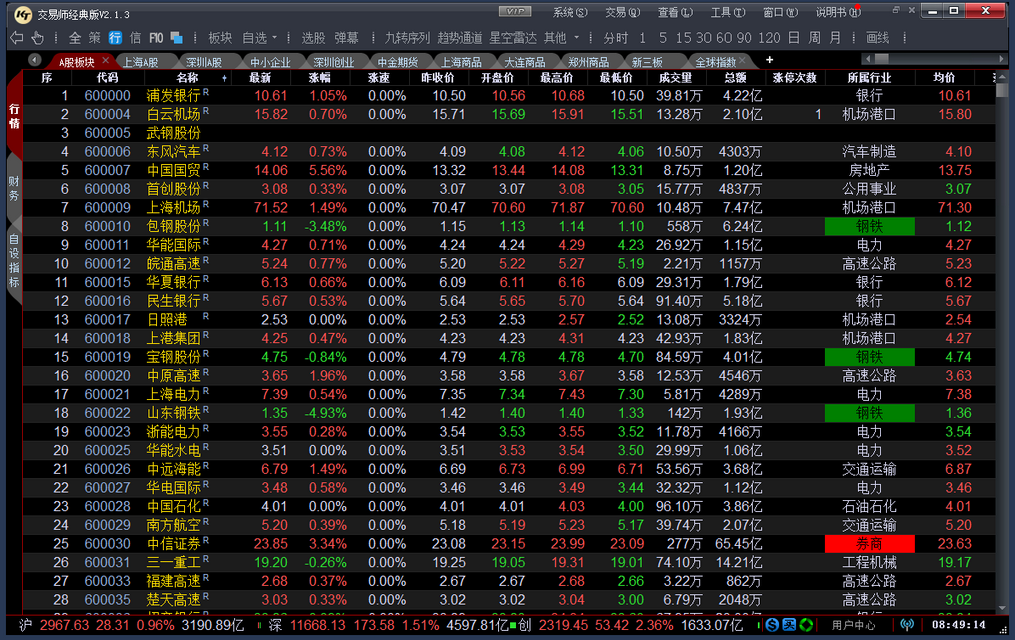This screenshot has width=1015, height=640.
Task: Select the 日 daily period
Action: point(794,38)
